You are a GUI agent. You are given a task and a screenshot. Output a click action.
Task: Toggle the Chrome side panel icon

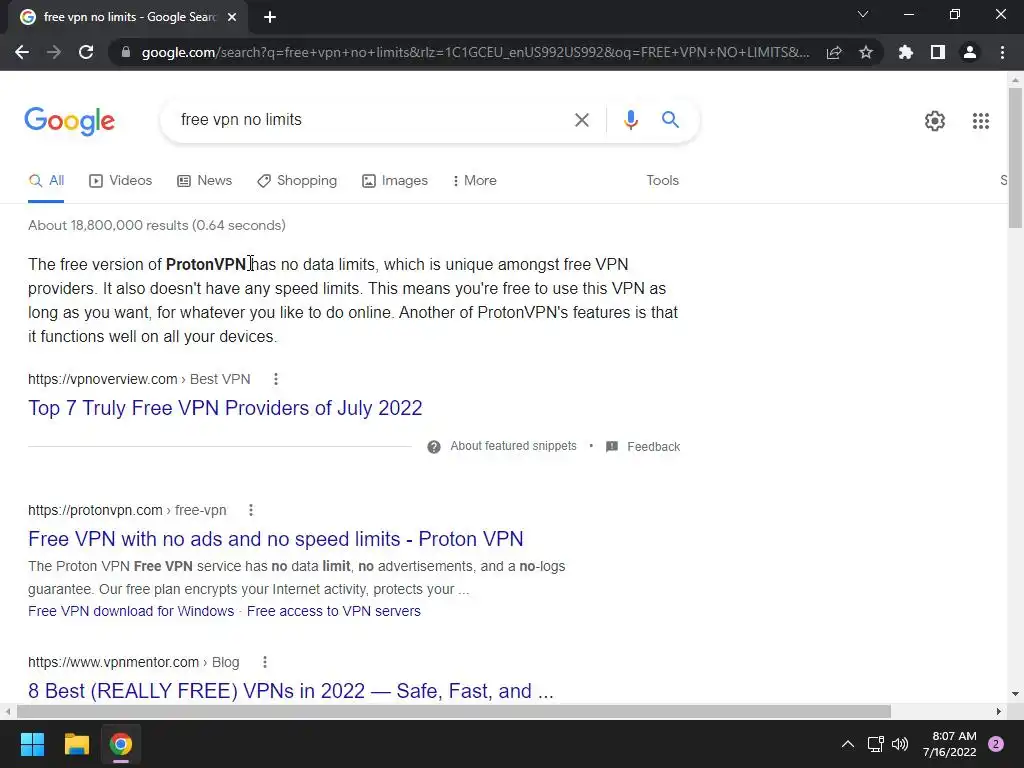coord(938,52)
